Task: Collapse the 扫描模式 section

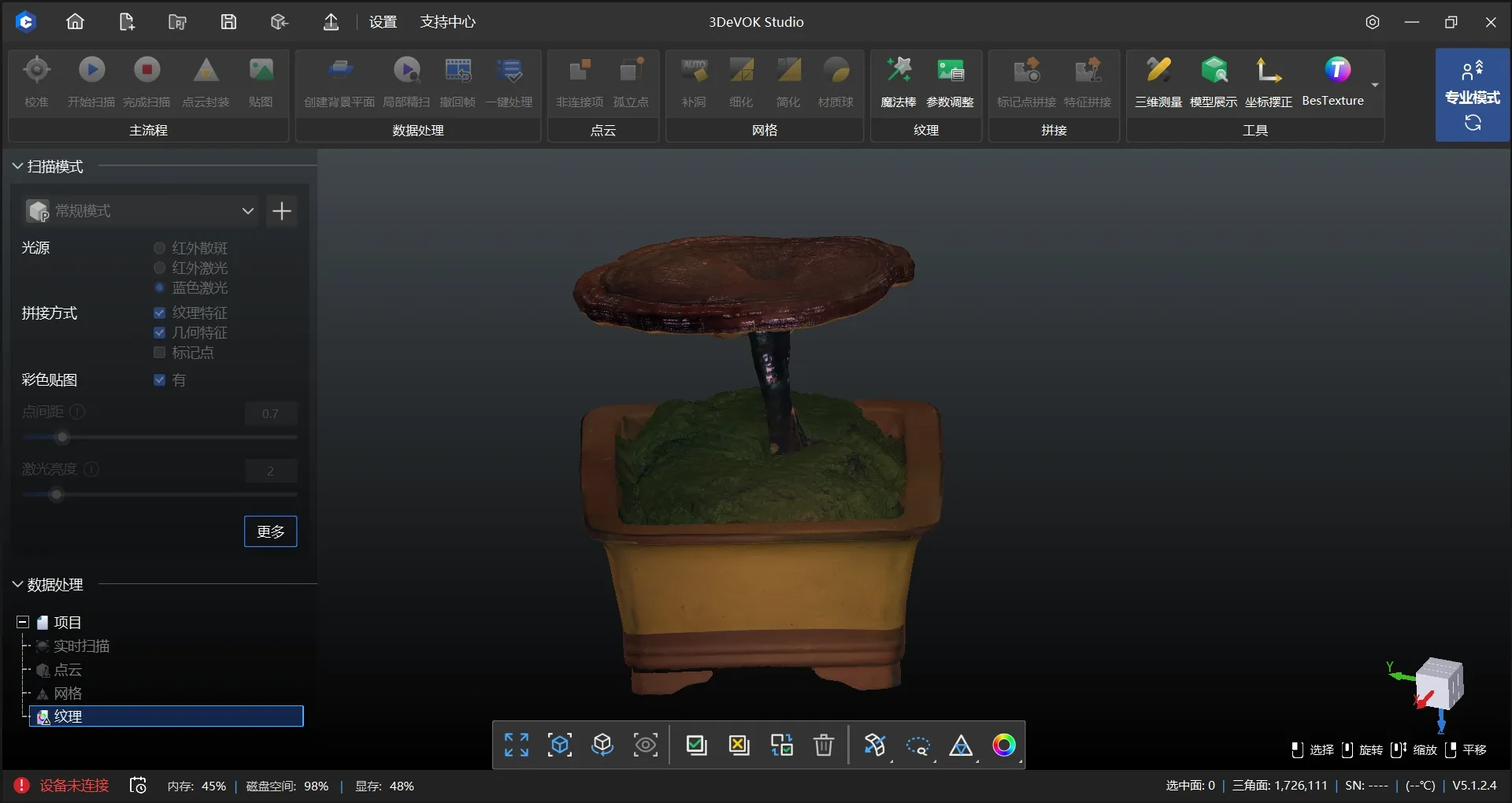Action: [x=17, y=166]
